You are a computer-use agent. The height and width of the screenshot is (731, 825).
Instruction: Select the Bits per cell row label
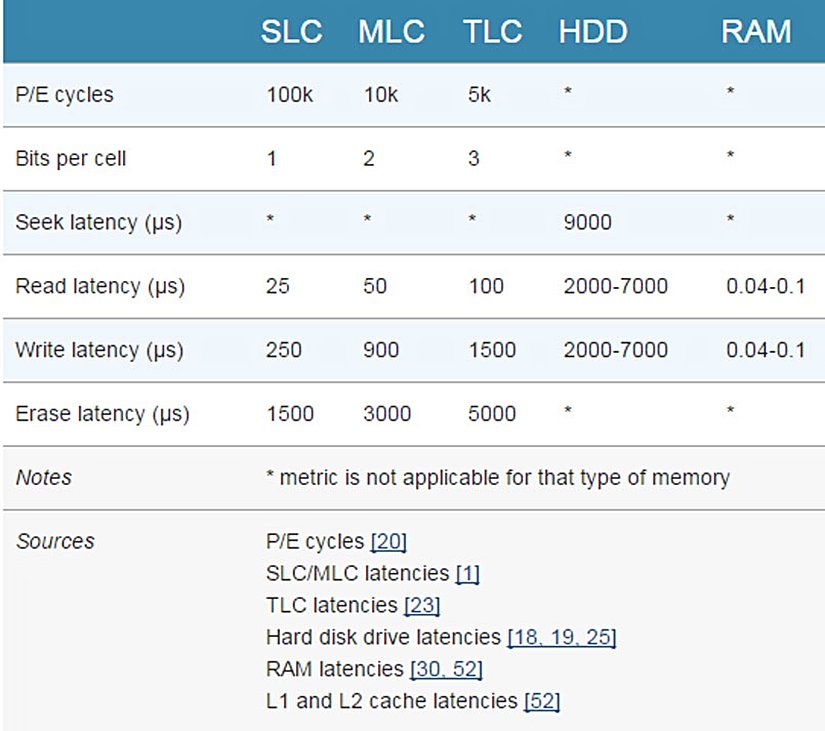pyautogui.click(x=71, y=159)
